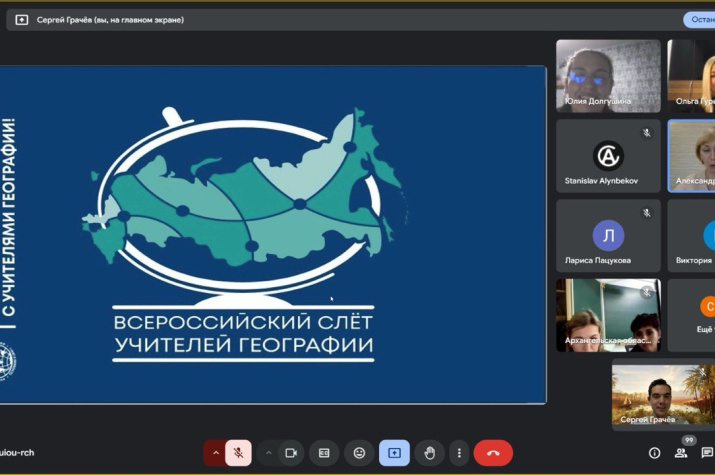Viewport: 715px width, 475px height.
Task: Select the Ольга video tile
Action: (x=691, y=76)
